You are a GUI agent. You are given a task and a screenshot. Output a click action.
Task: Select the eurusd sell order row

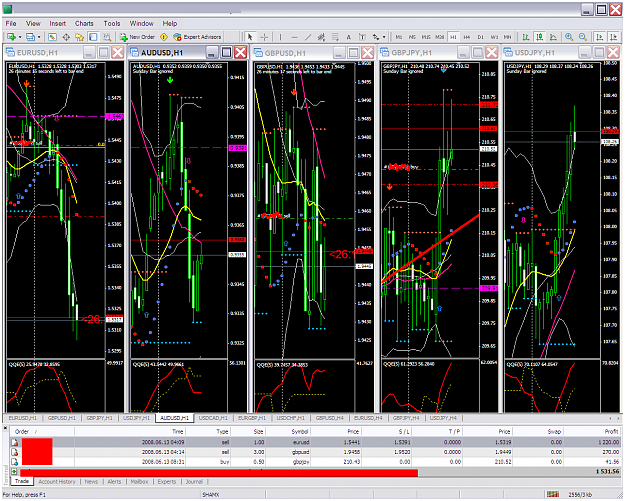(316, 442)
